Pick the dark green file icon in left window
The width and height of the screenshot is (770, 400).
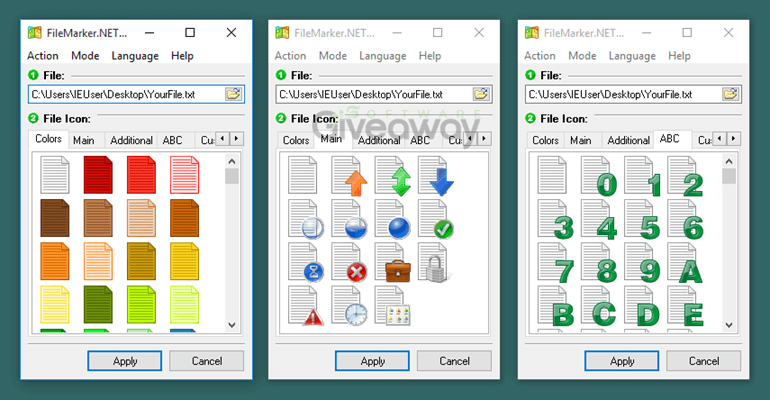pyautogui.click(x=98, y=304)
